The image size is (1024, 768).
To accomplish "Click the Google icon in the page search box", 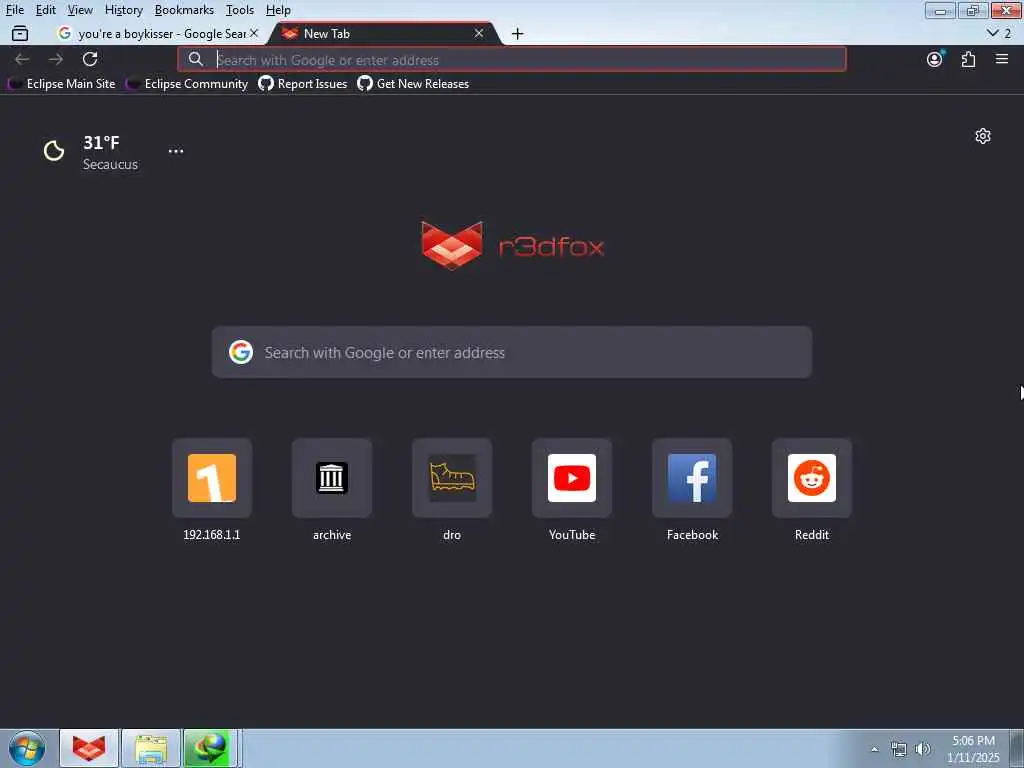I will 241,353.
